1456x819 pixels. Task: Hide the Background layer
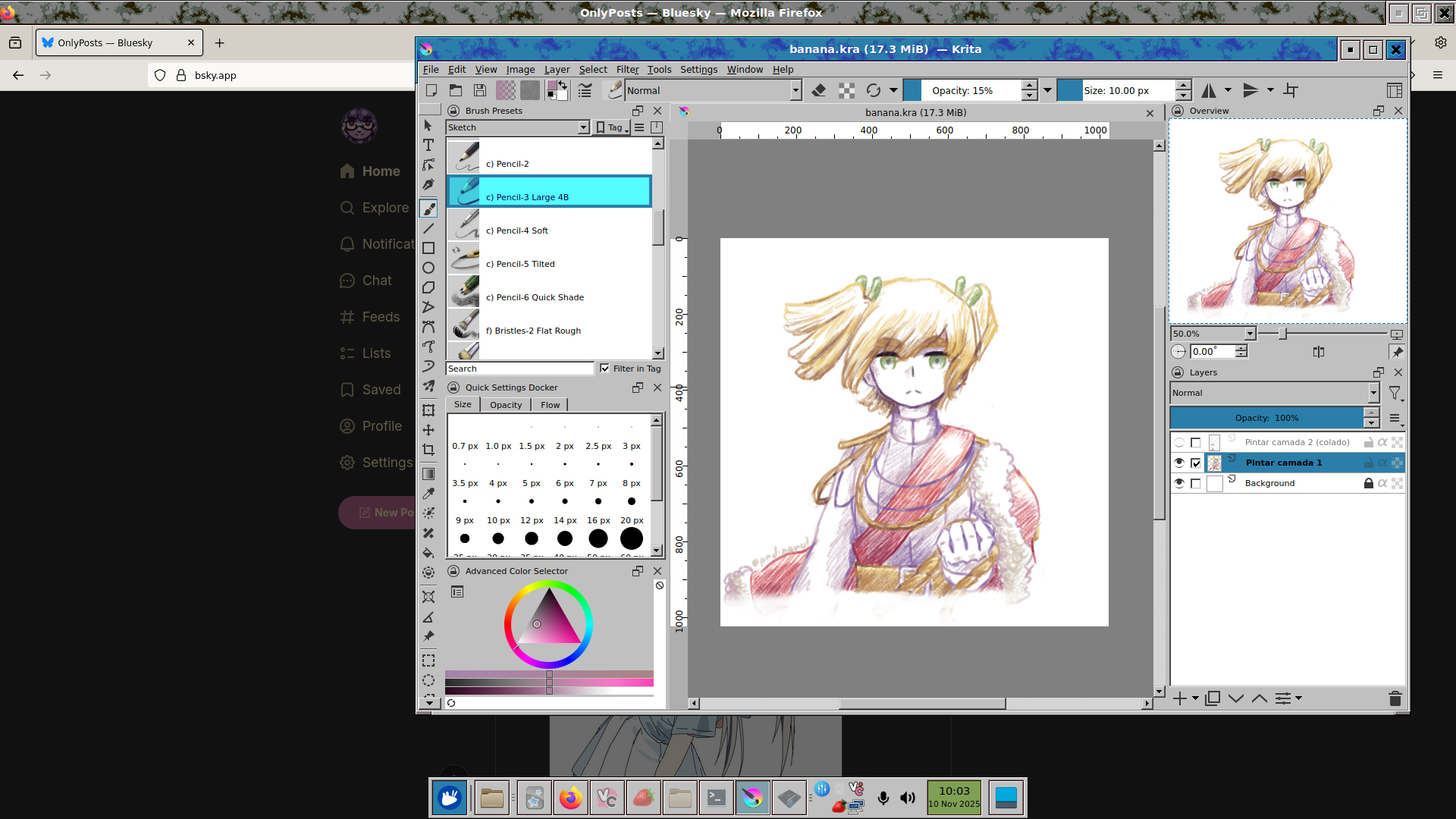tap(1179, 483)
